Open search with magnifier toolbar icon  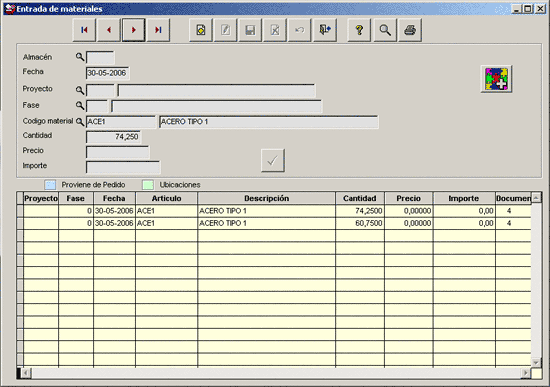tap(385, 30)
